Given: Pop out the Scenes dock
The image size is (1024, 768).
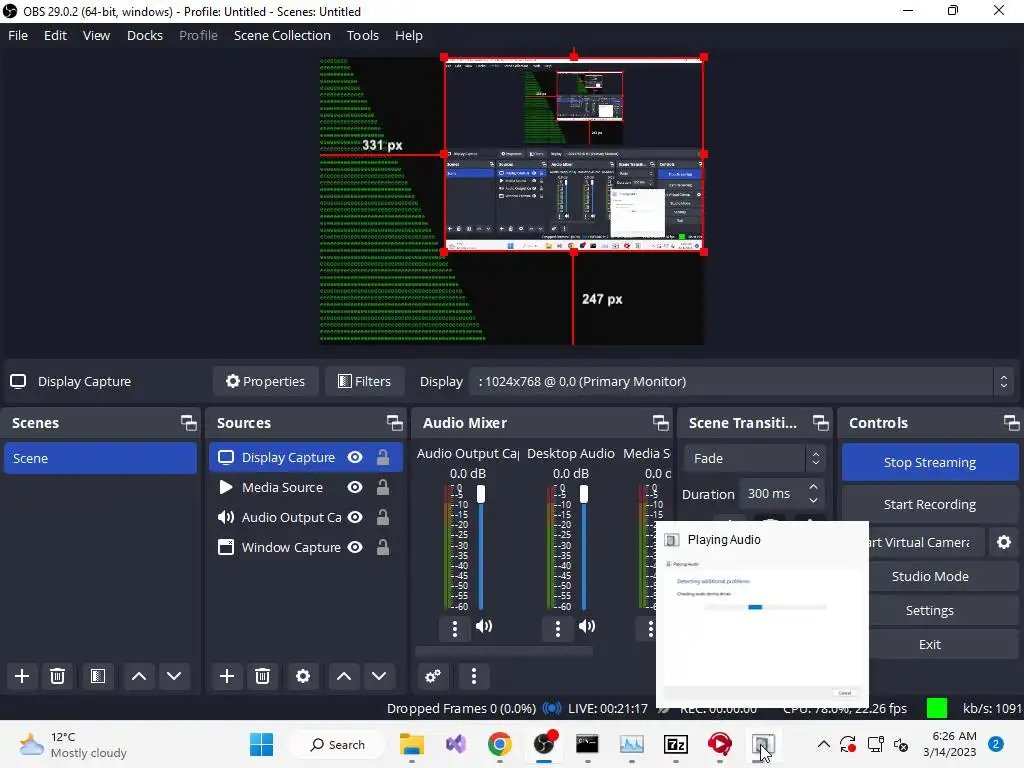Looking at the screenshot, I should pyautogui.click(x=189, y=423).
